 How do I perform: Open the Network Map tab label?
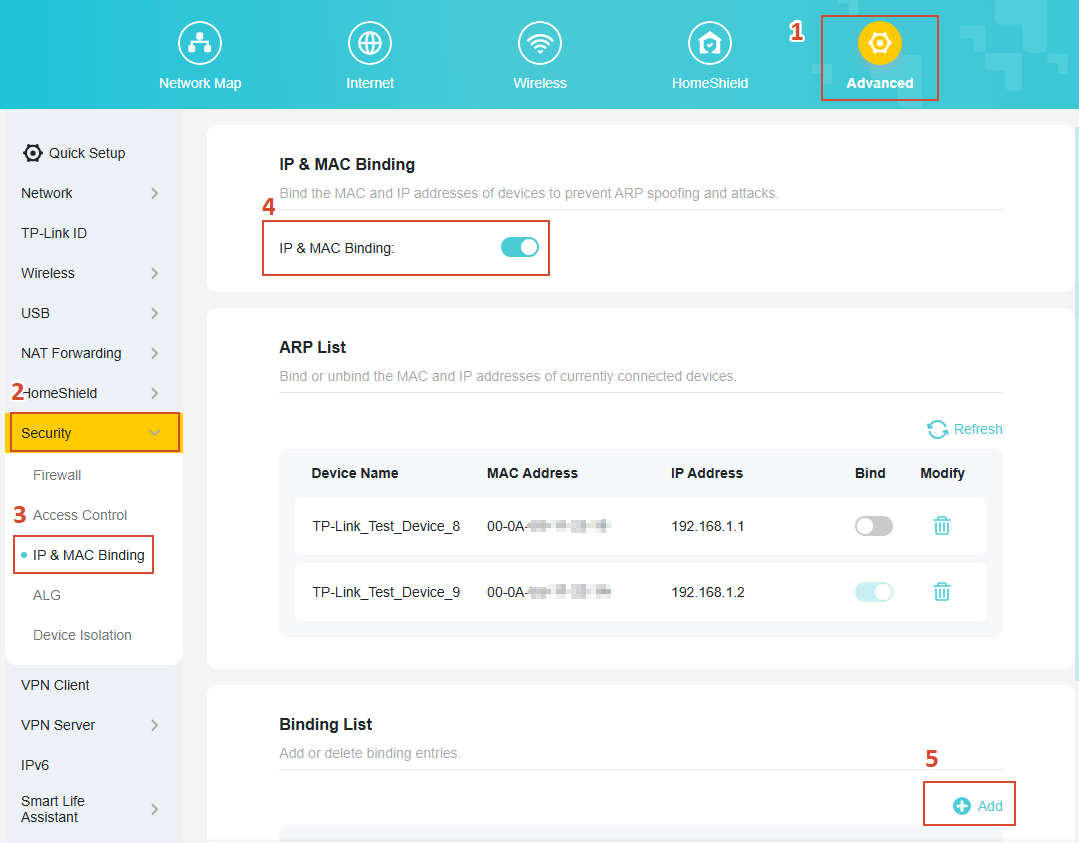pyautogui.click(x=200, y=83)
